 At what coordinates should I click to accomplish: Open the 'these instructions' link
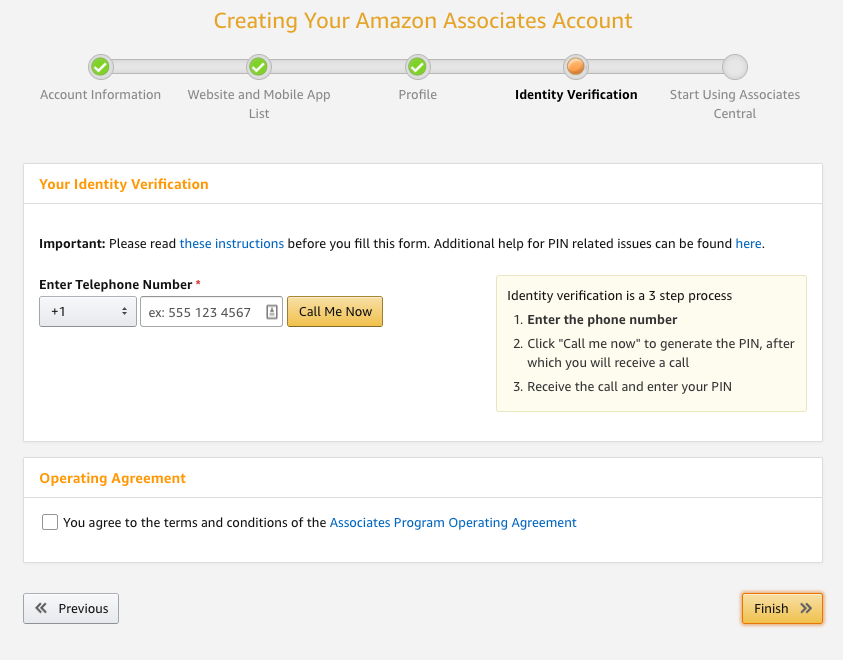pos(232,243)
